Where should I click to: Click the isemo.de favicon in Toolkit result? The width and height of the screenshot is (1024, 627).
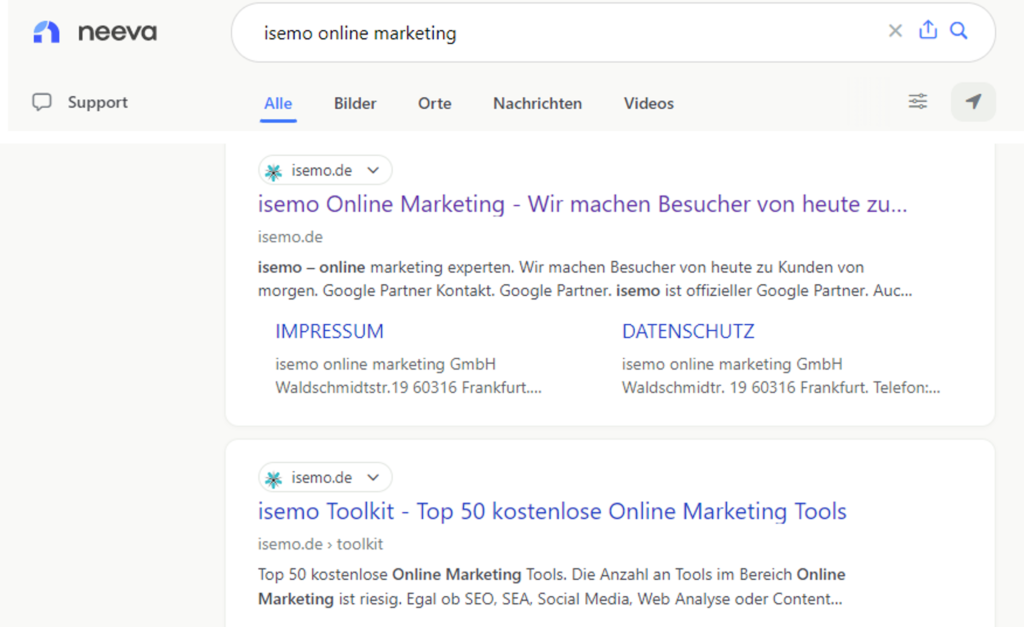[x=274, y=479]
